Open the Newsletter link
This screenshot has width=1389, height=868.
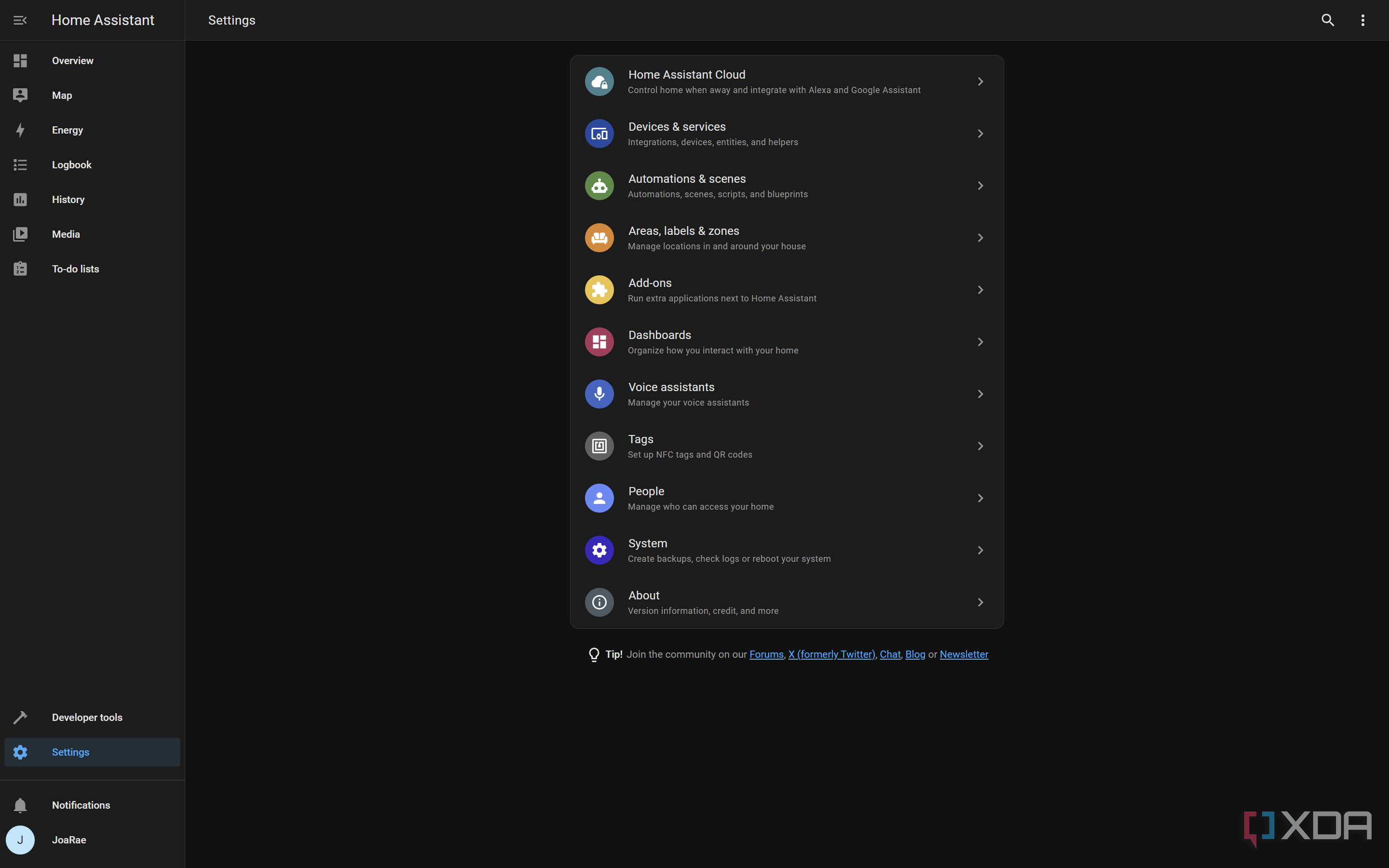coord(964,654)
